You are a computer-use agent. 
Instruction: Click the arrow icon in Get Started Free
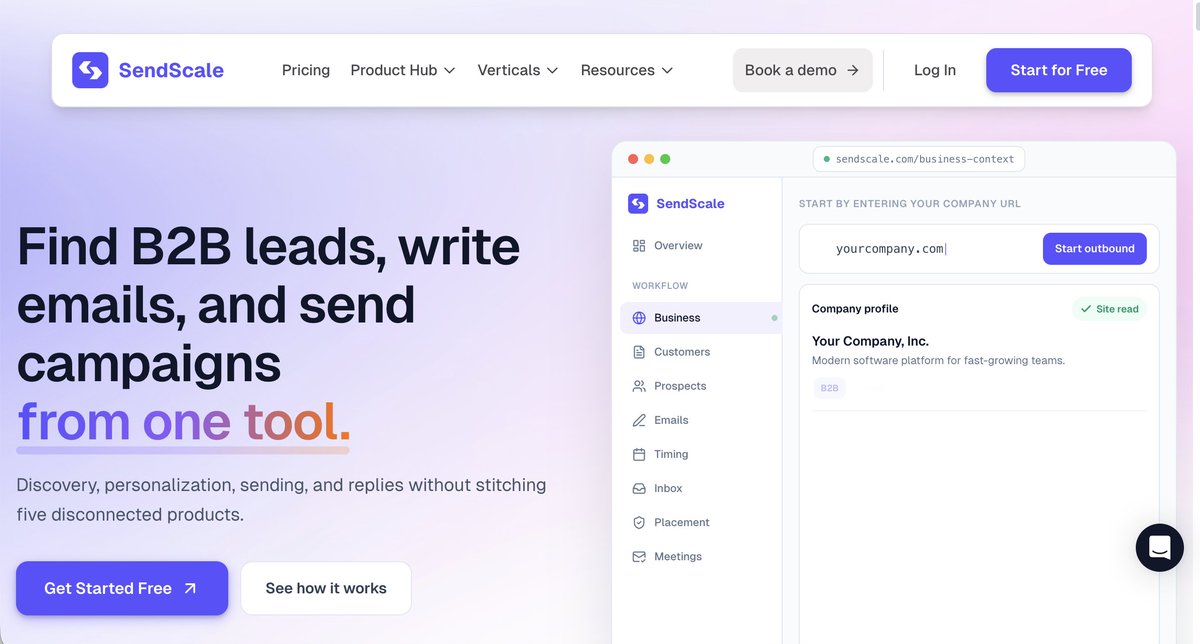(x=190, y=589)
